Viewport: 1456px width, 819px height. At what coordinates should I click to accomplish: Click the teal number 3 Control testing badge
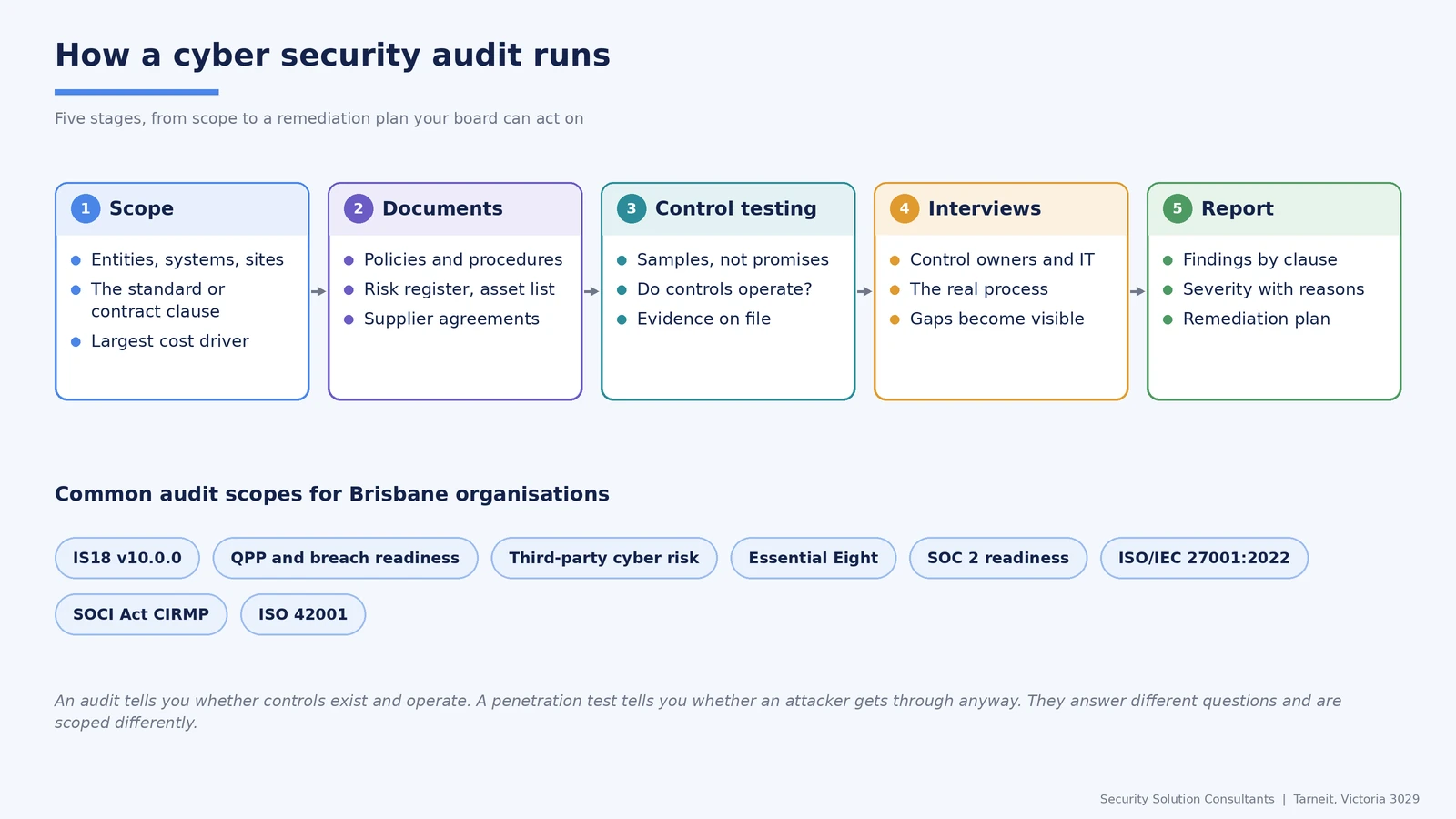click(632, 208)
